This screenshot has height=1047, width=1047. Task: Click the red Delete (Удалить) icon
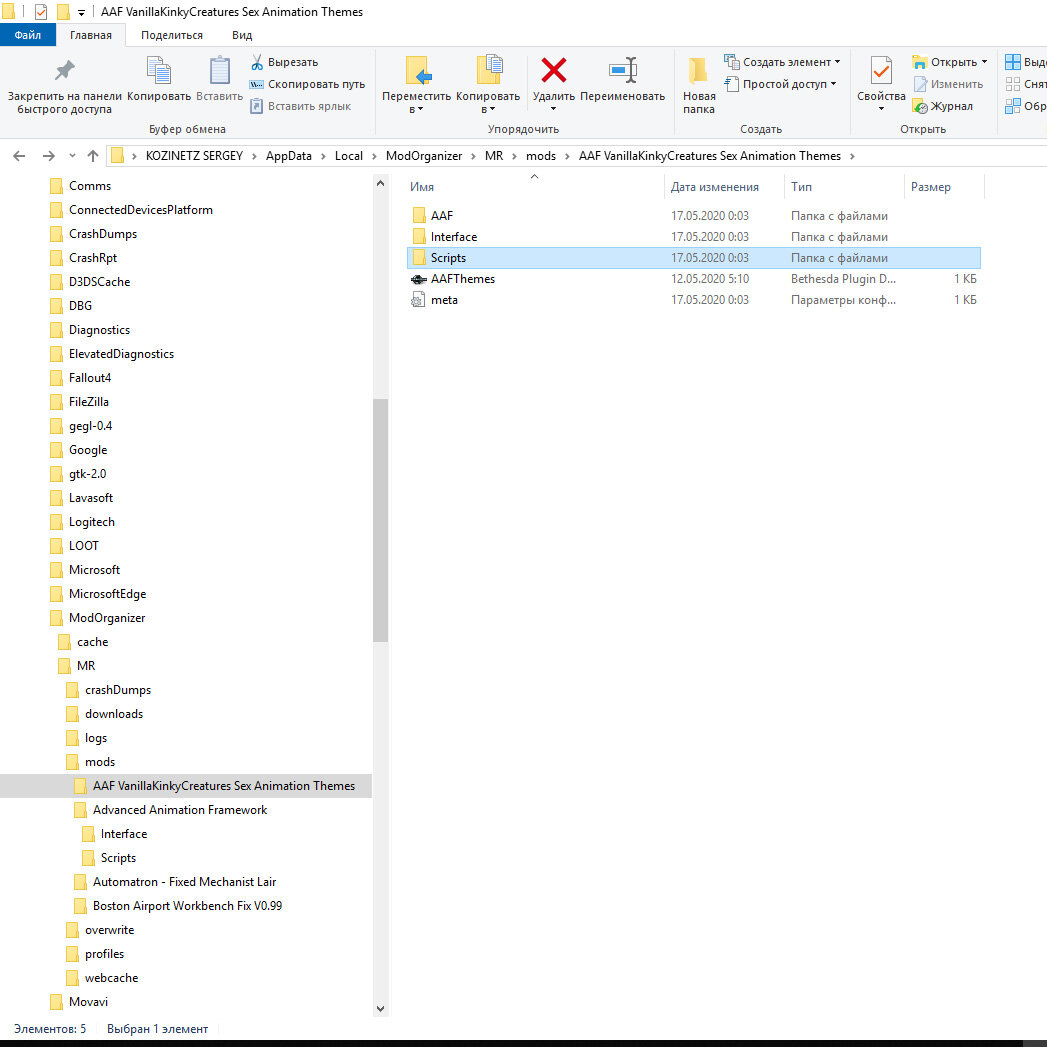(x=554, y=70)
